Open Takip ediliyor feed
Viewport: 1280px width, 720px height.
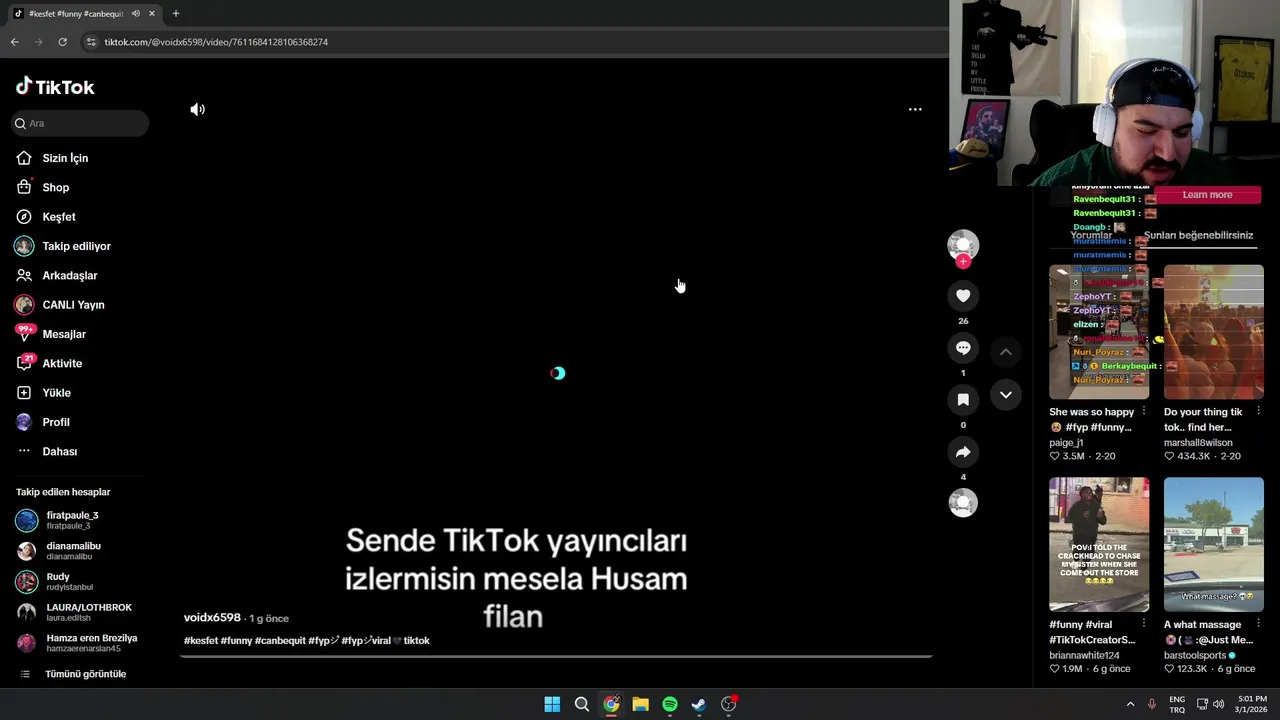[76, 246]
